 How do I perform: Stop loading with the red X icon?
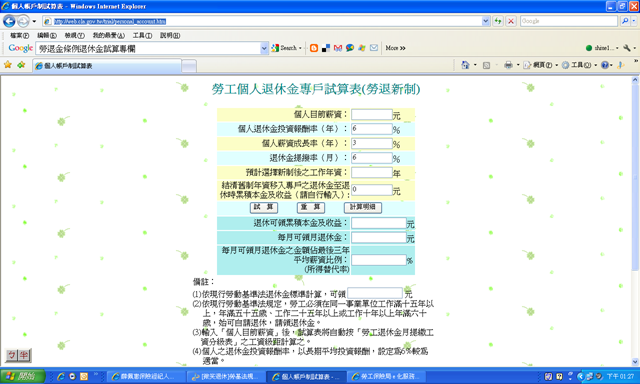point(511,21)
